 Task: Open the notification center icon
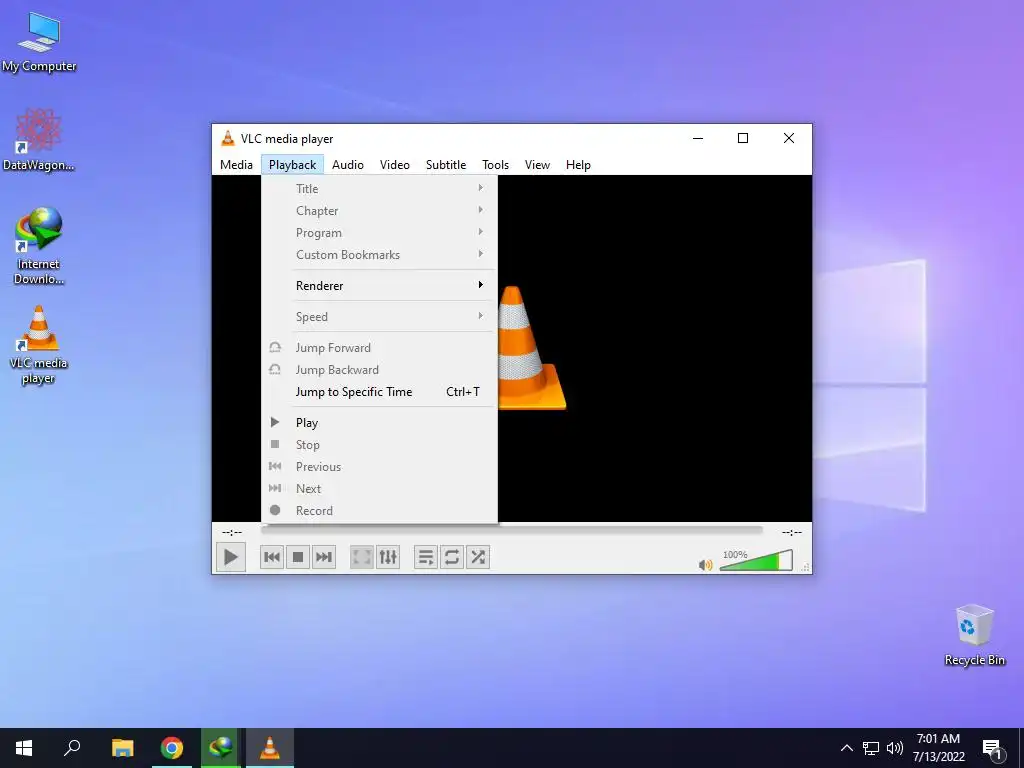(x=992, y=749)
